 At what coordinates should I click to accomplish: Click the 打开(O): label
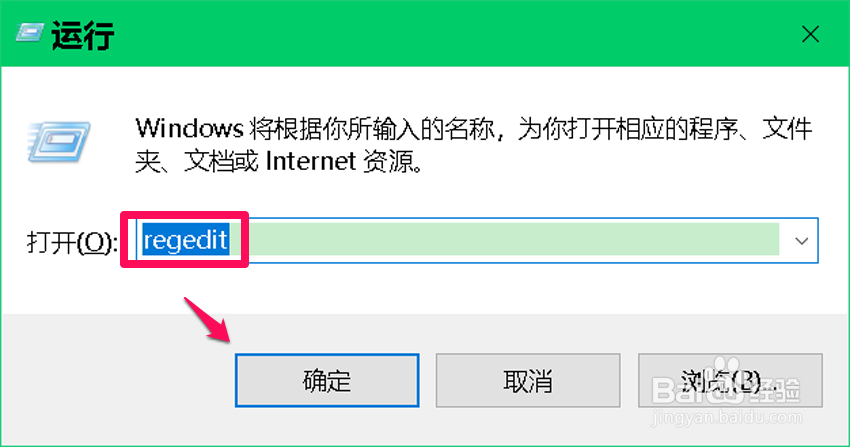[x=71, y=242]
